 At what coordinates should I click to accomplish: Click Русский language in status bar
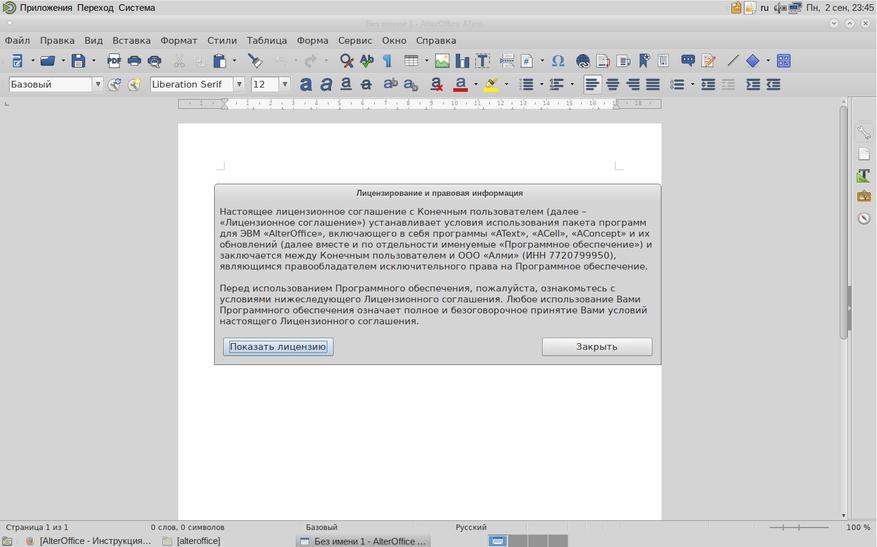coord(471,527)
